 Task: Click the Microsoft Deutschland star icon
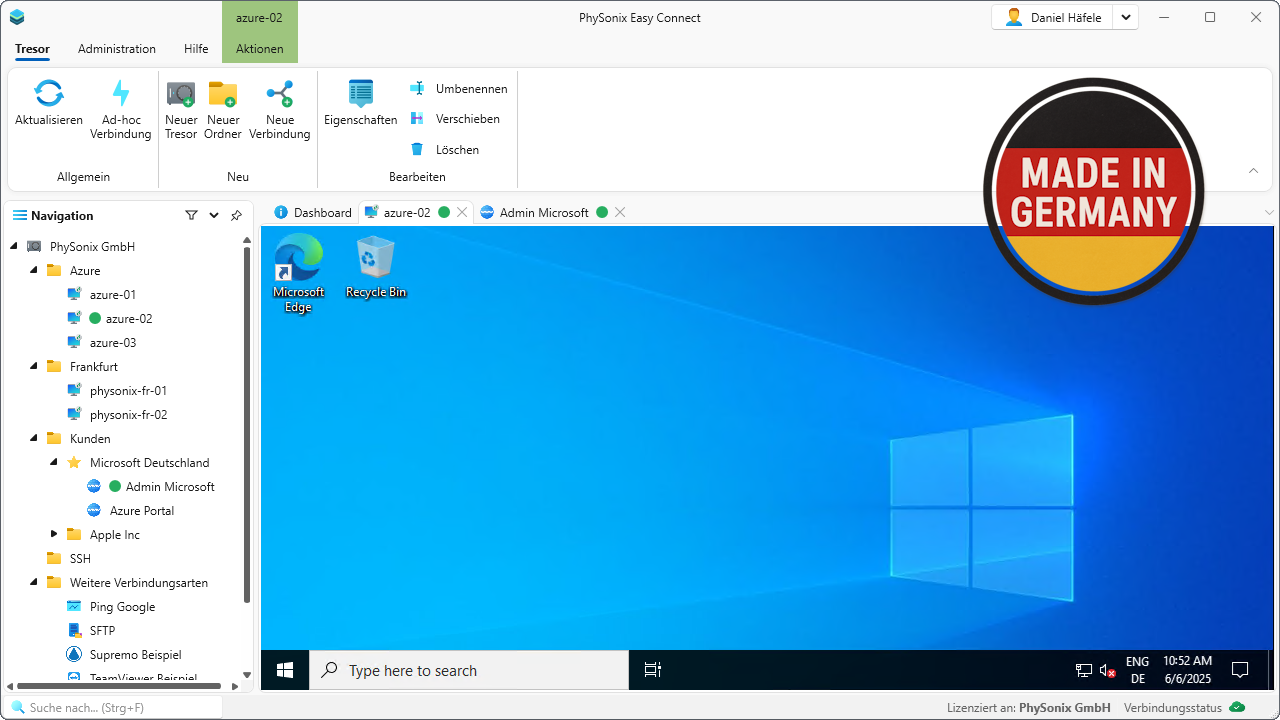pos(74,462)
